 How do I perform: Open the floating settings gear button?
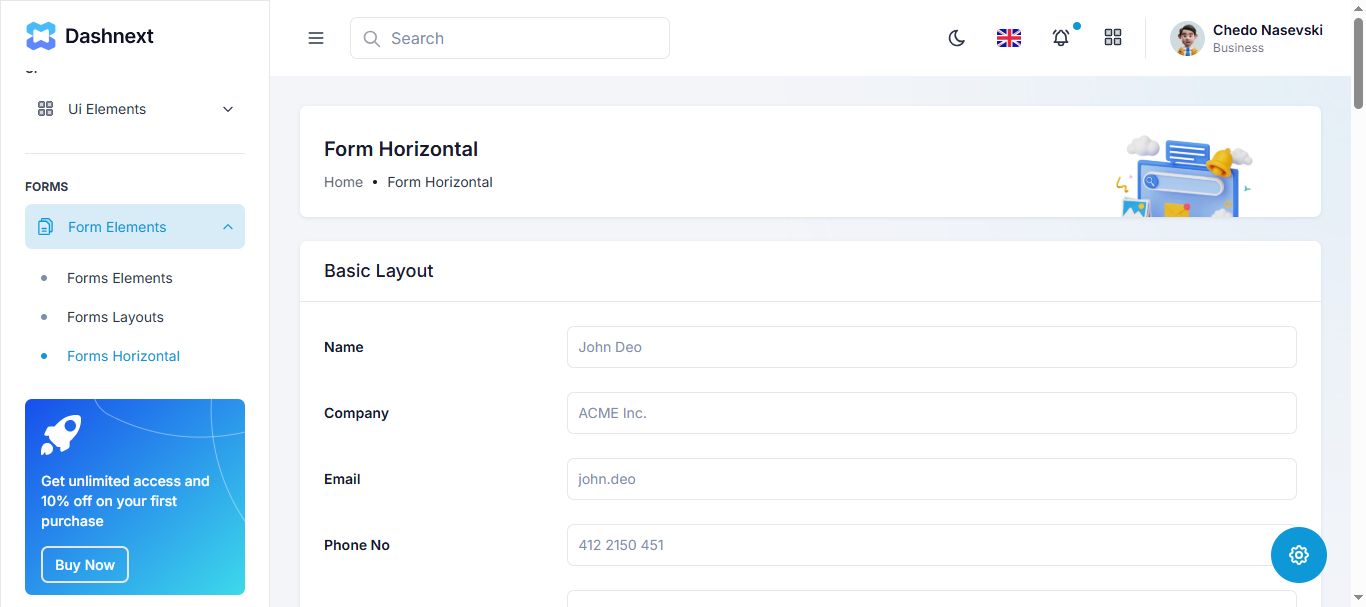click(1298, 555)
